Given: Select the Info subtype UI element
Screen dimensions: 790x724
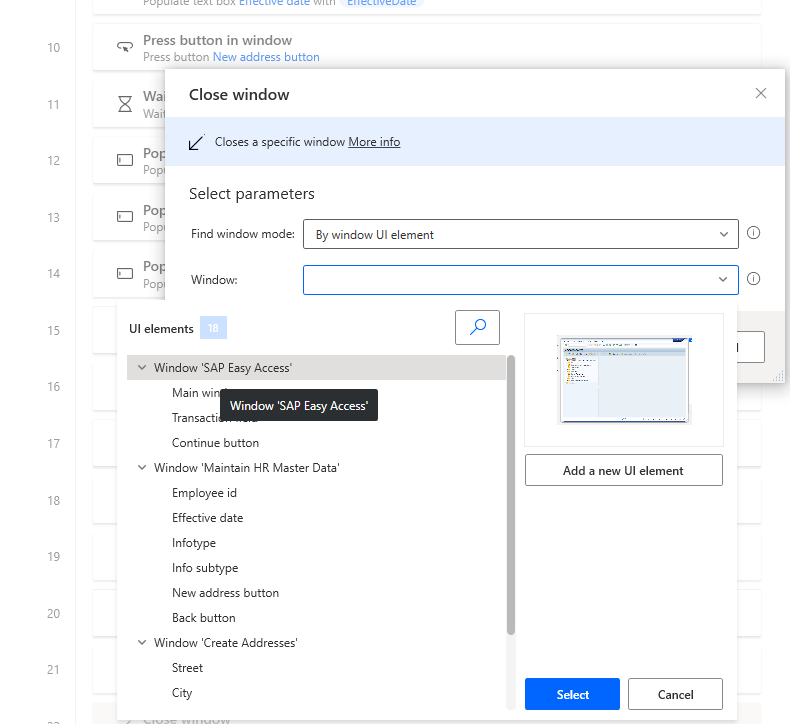Looking at the screenshot, I should [x=316, y=568].
